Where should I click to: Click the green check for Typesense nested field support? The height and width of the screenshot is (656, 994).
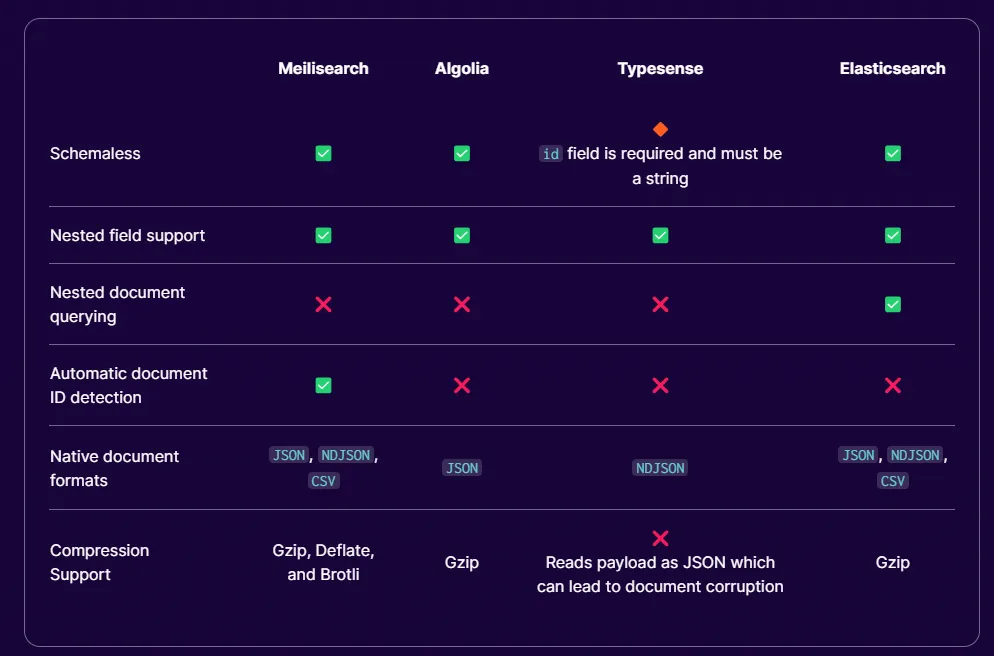click(660, 235)
